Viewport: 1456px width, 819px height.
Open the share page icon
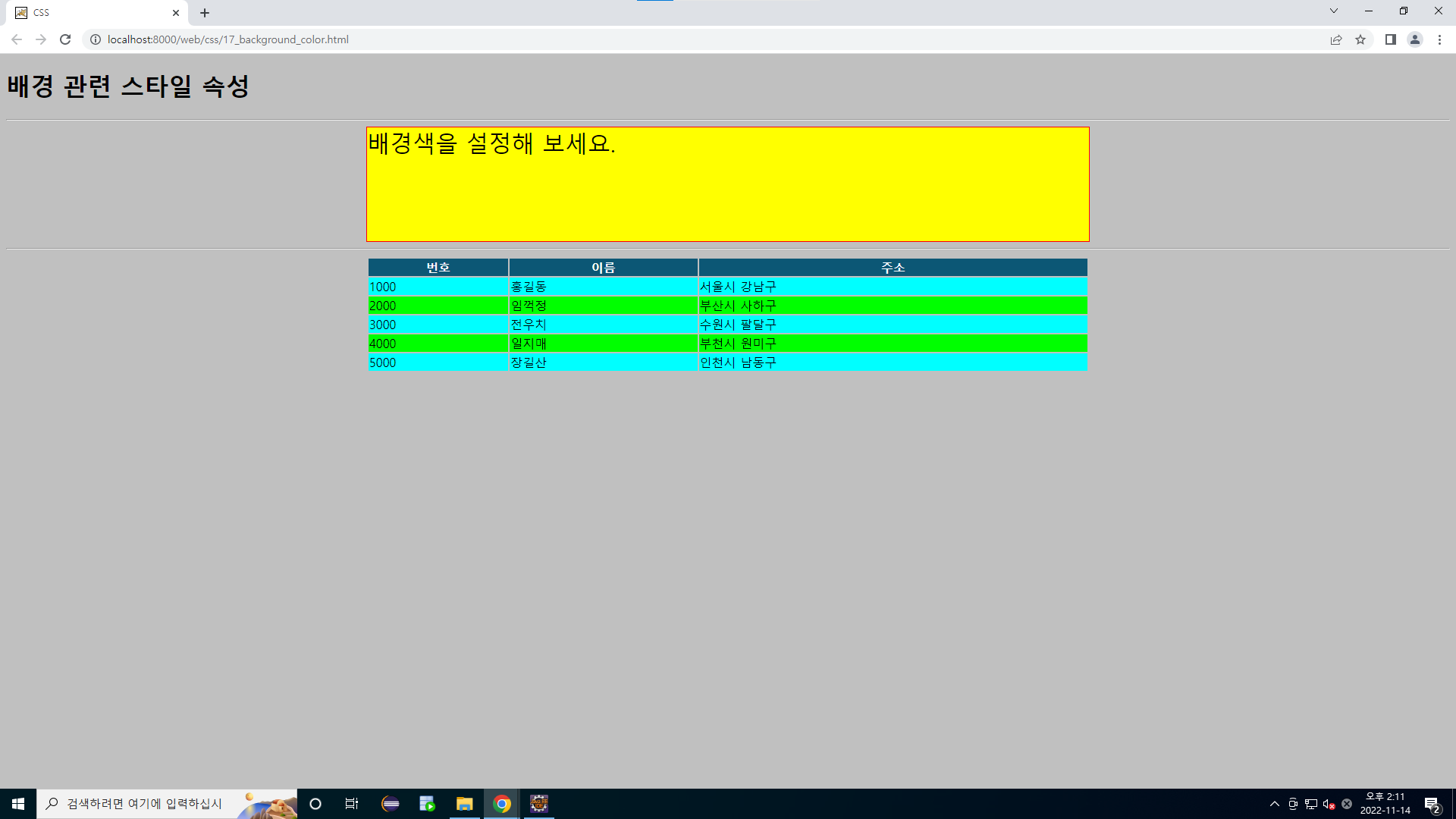click(1336, 39)
